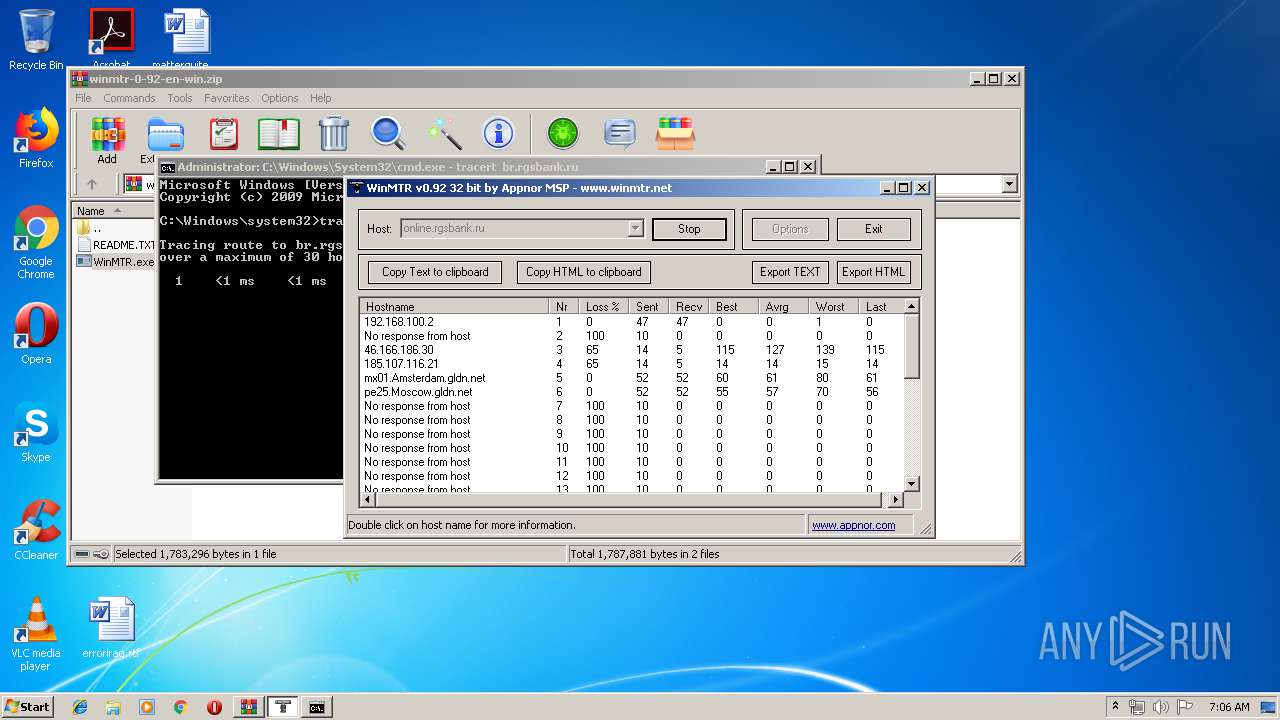
Task: Click the Export TEXT button
Action: point(790,272)
